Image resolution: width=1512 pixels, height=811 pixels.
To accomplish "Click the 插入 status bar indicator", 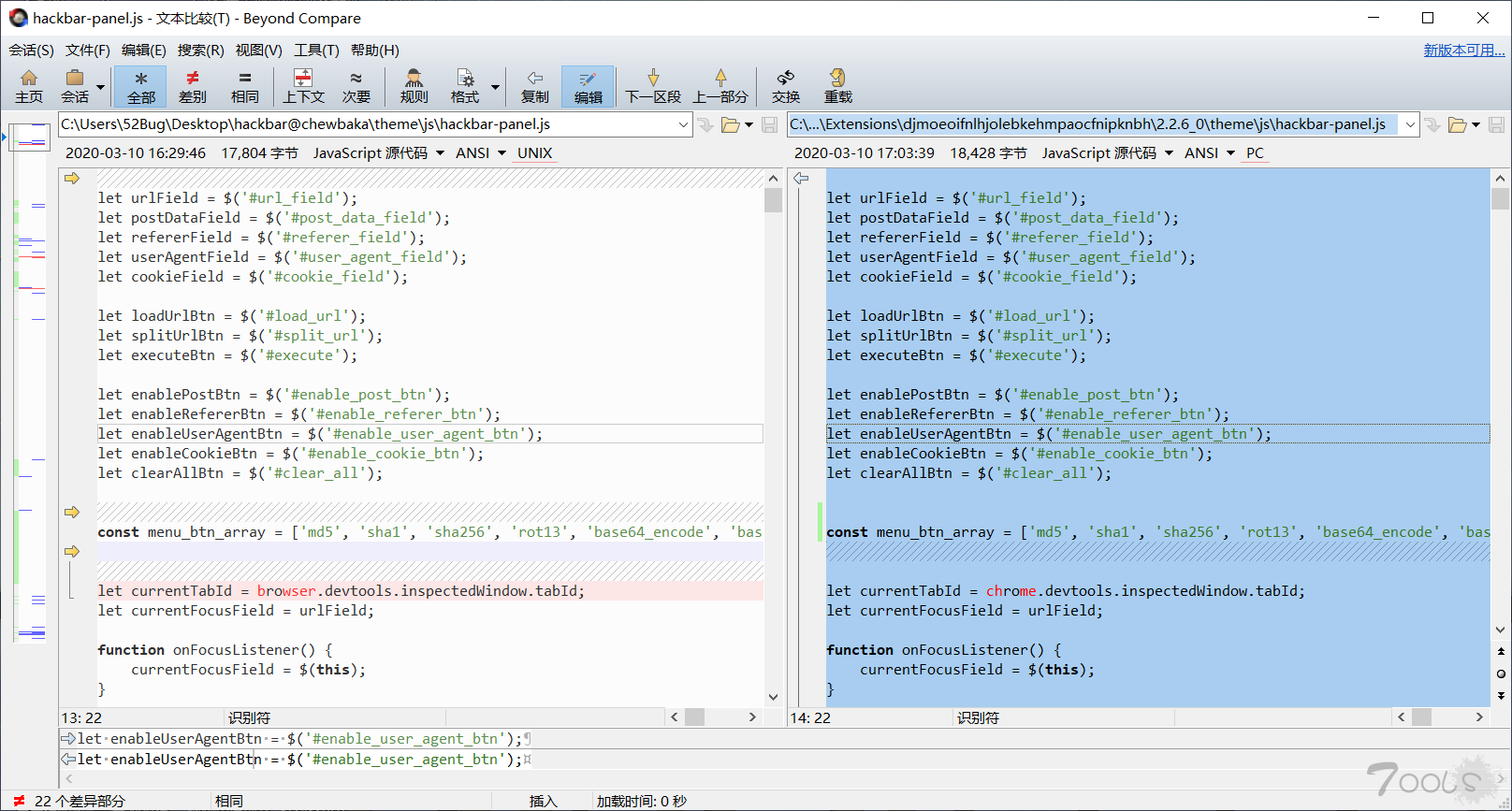I will coord(543,801).
